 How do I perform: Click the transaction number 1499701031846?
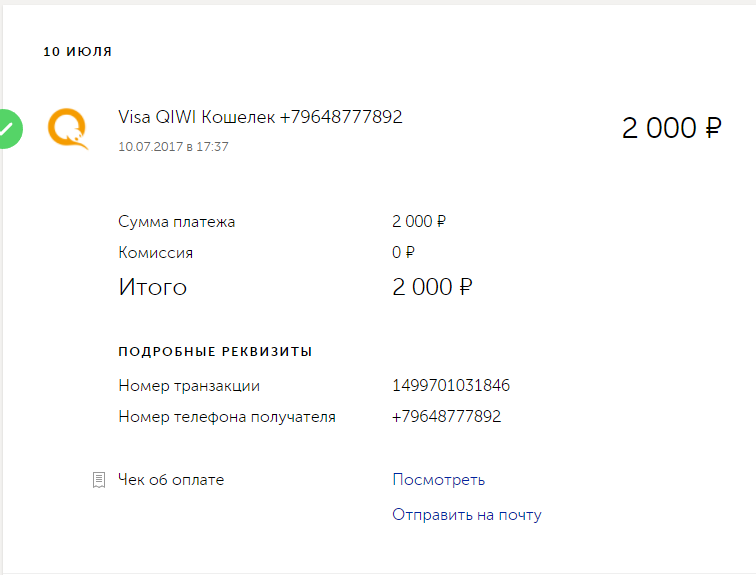pos(451,386)
